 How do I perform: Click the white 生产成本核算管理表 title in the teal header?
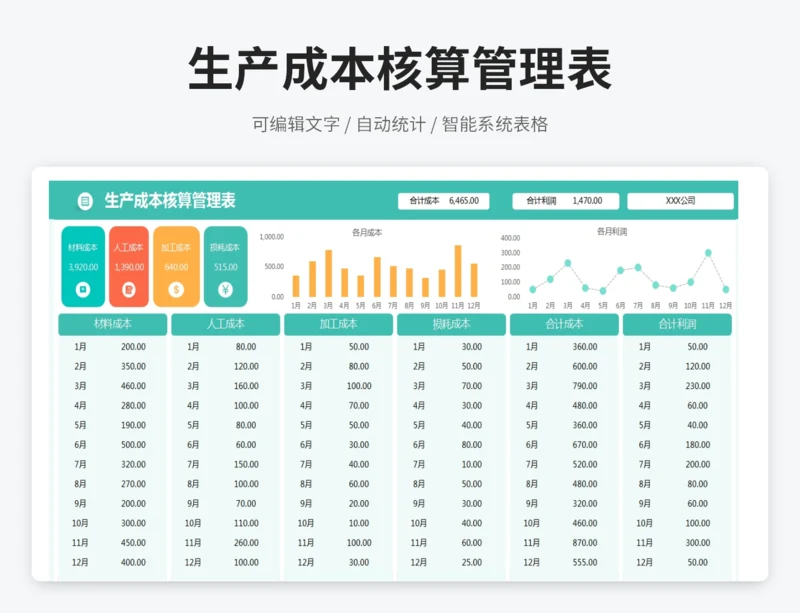pos(170,201)
